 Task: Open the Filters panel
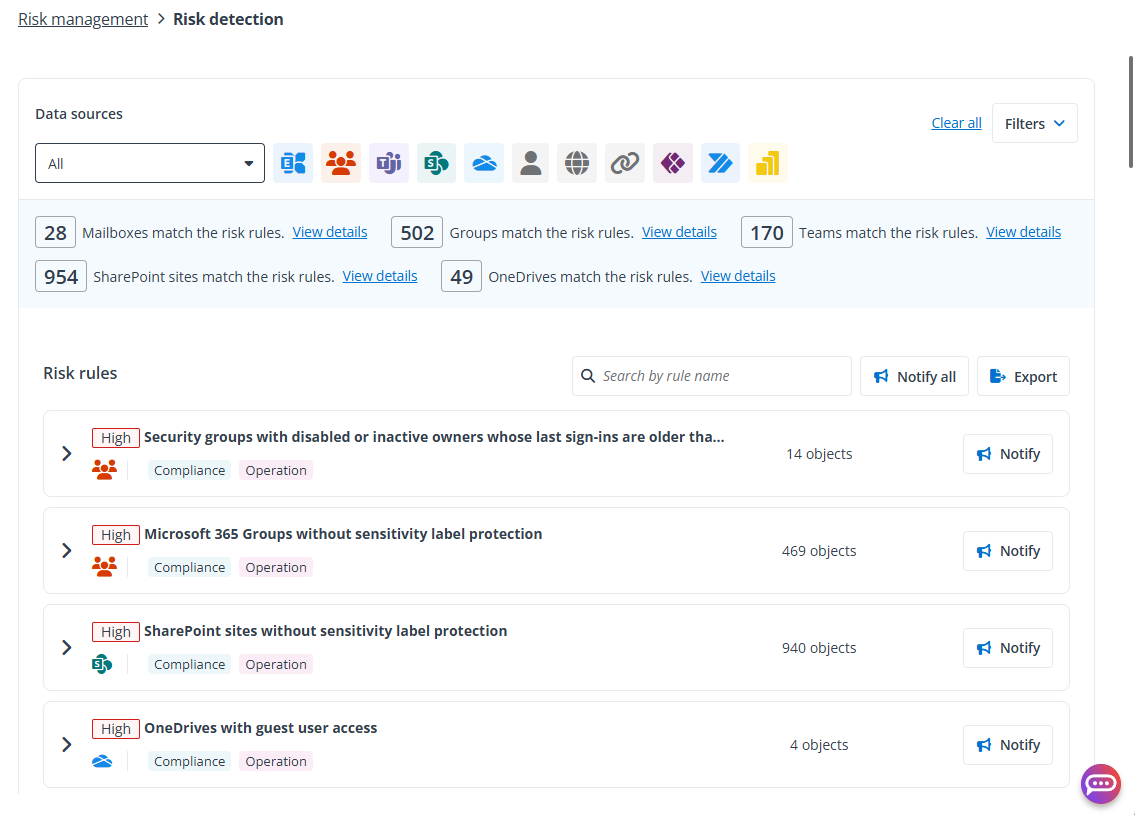[x=1034, y=122]
